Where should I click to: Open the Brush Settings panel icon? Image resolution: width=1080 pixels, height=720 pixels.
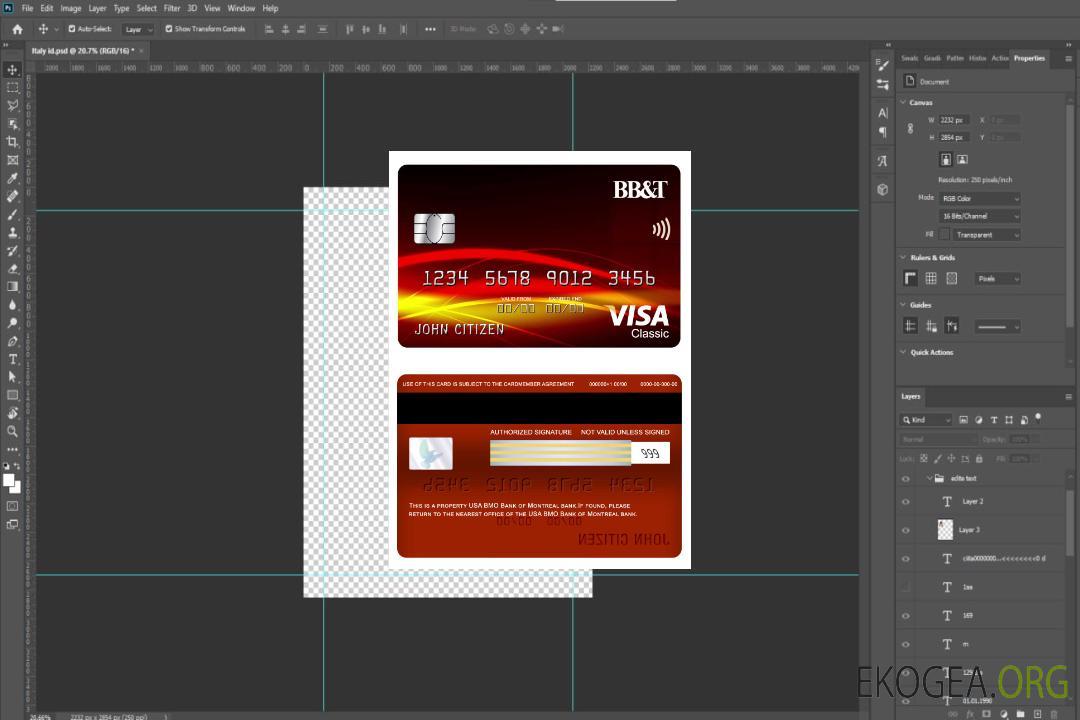882,65
